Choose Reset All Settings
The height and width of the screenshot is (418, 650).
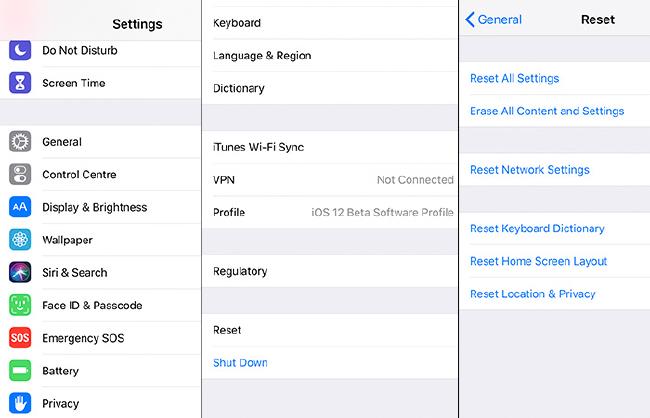pyautogui.click(x=515, y=78)
